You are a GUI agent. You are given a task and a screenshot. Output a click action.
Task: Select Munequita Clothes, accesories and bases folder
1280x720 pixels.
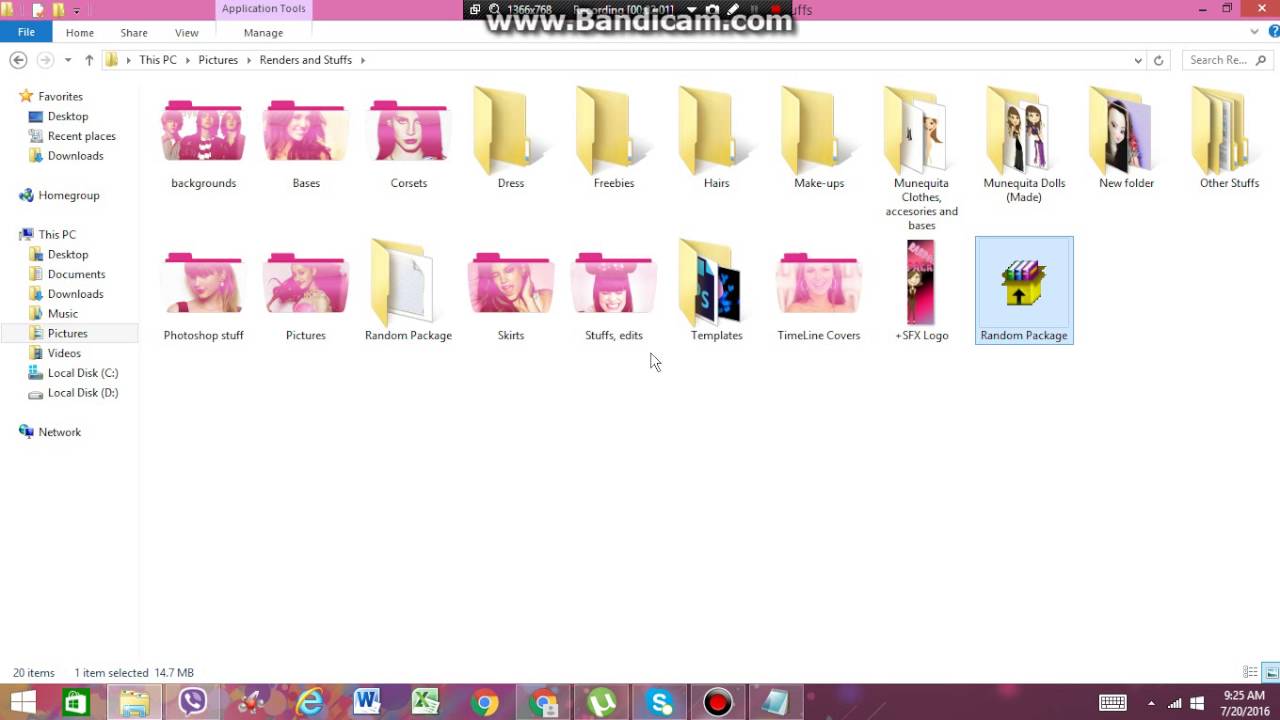click(921, 160)
